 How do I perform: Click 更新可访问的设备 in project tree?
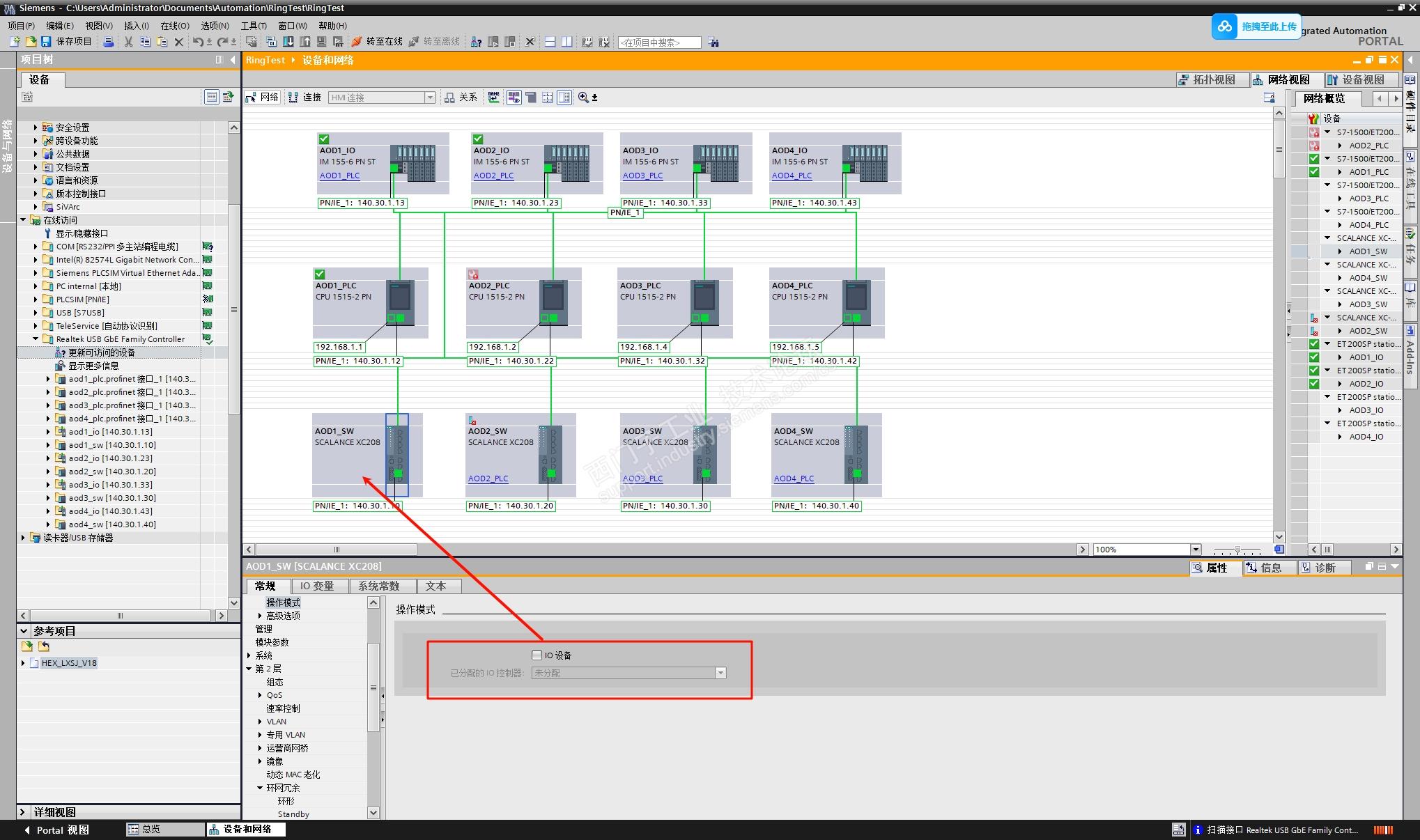[x=102, y=352]
